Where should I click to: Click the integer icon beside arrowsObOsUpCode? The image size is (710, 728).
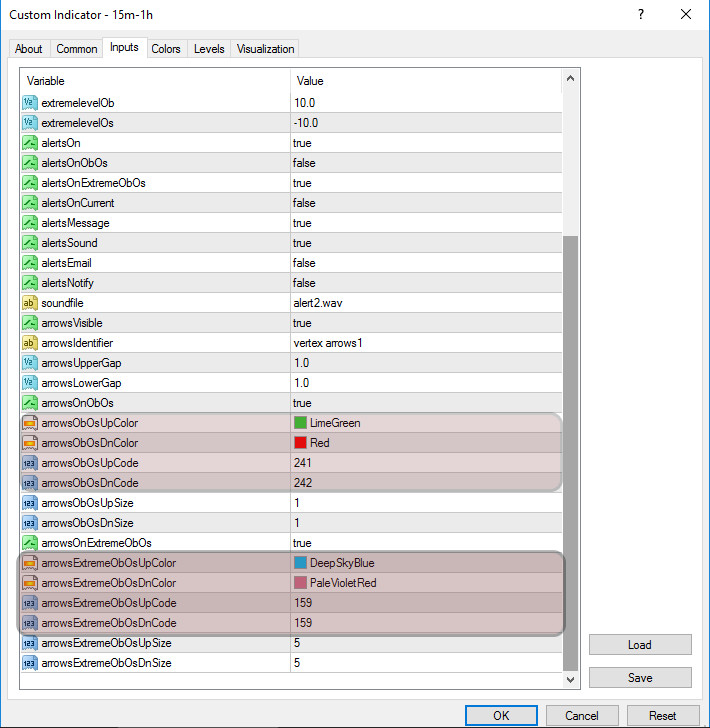29,463
